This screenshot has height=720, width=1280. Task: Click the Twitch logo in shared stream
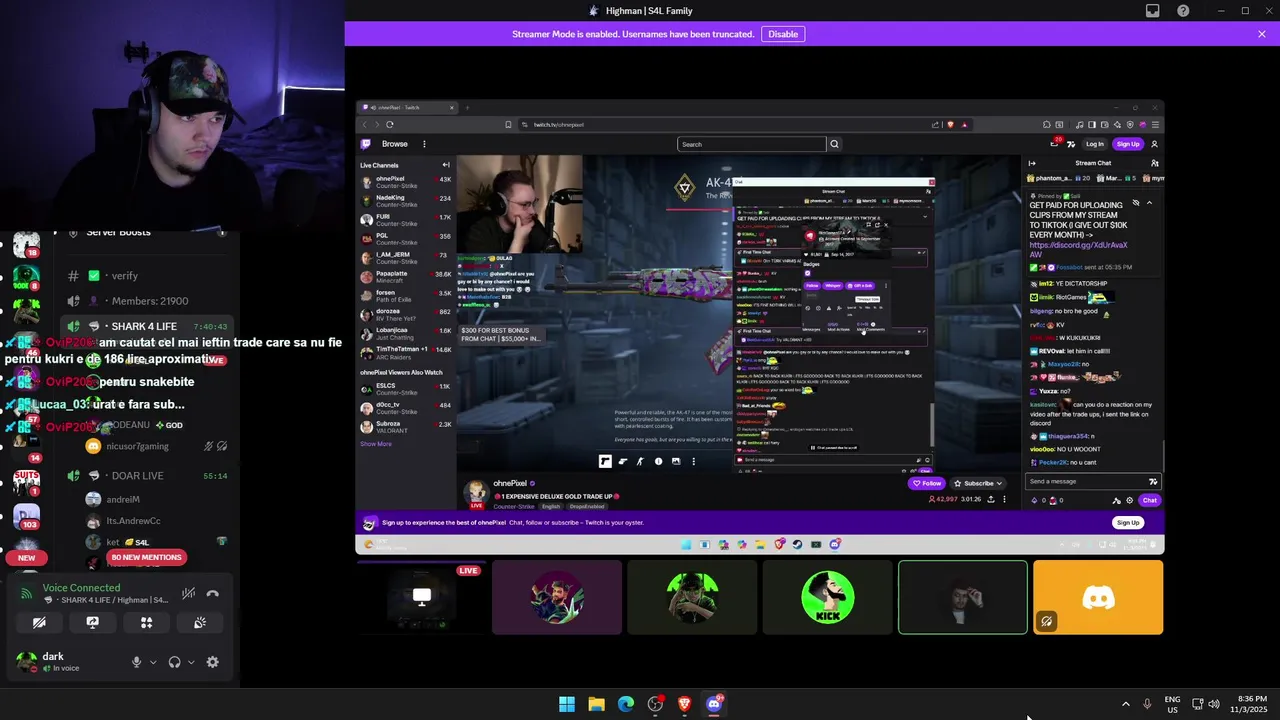[366, 144]
